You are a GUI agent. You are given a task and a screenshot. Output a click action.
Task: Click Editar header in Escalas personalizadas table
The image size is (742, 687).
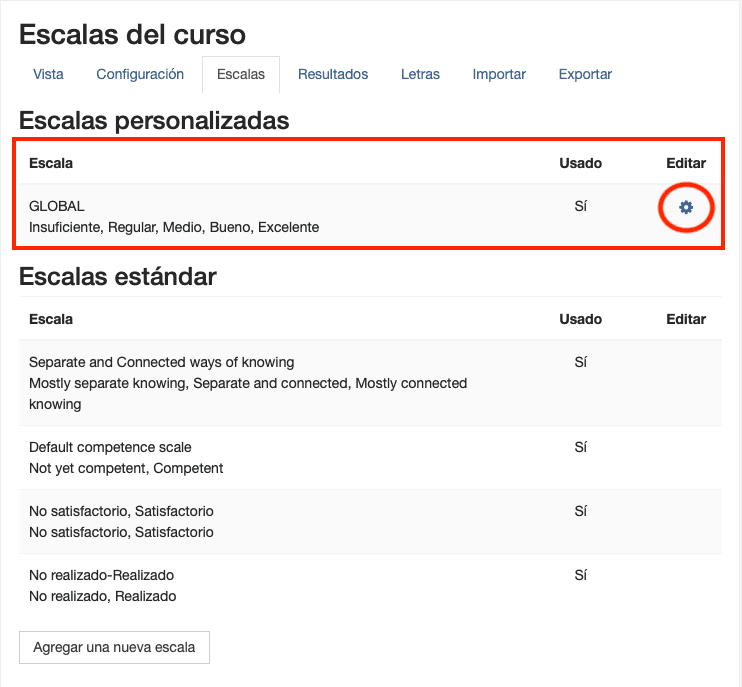pos(686,163)
